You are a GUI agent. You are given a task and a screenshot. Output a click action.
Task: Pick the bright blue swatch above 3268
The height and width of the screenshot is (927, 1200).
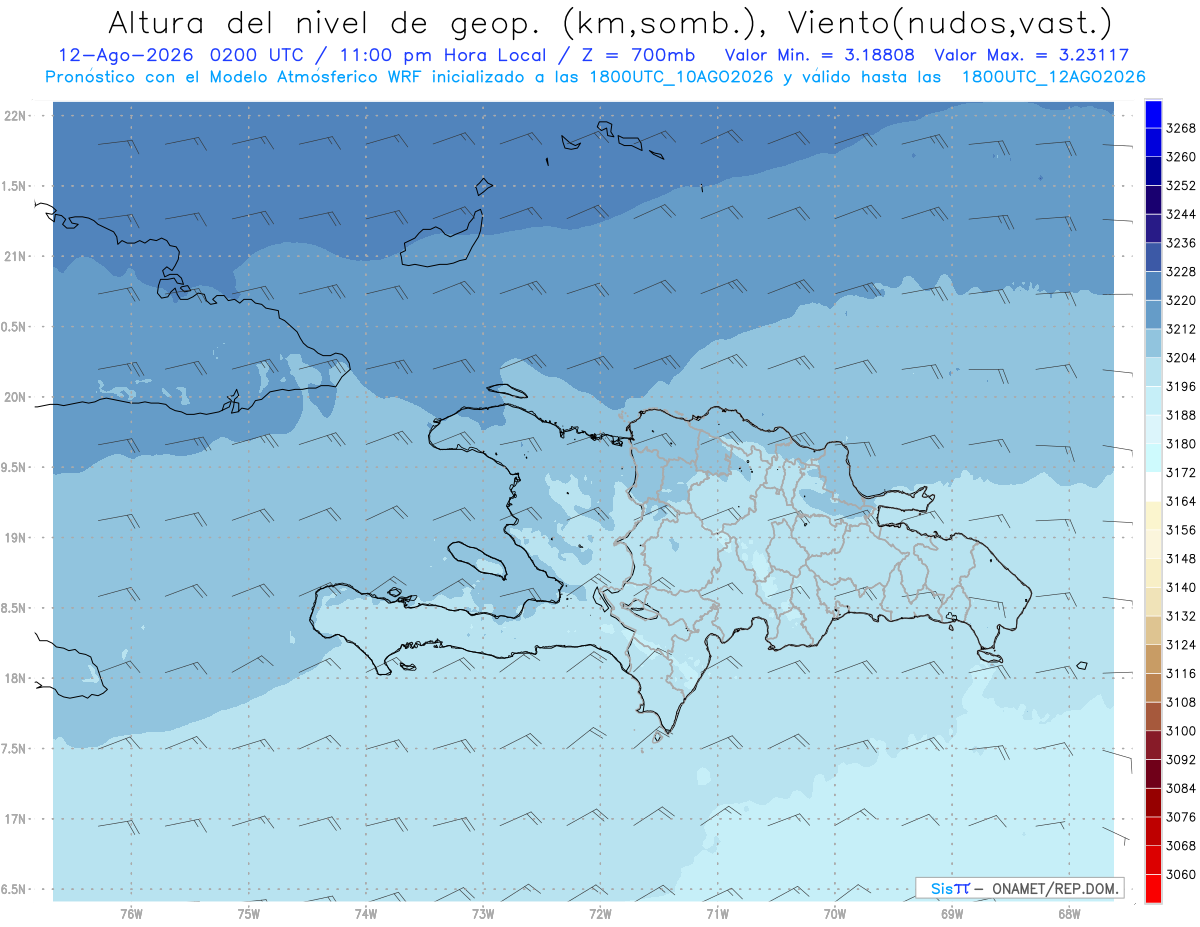click(x=1153, y=113)
